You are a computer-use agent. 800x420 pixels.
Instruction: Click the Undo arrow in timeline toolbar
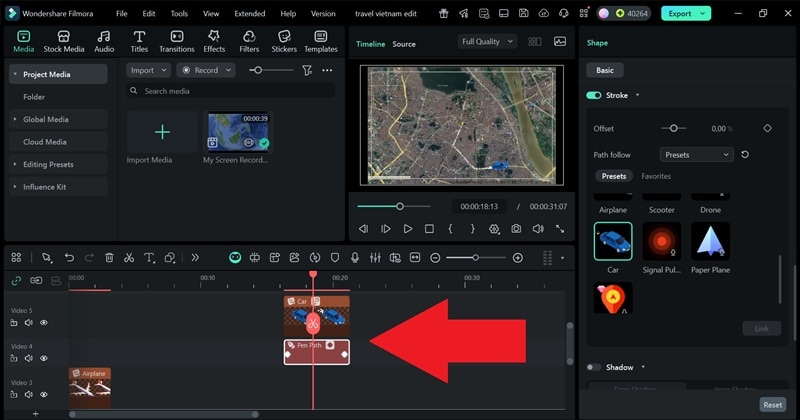tap(69, 258)
